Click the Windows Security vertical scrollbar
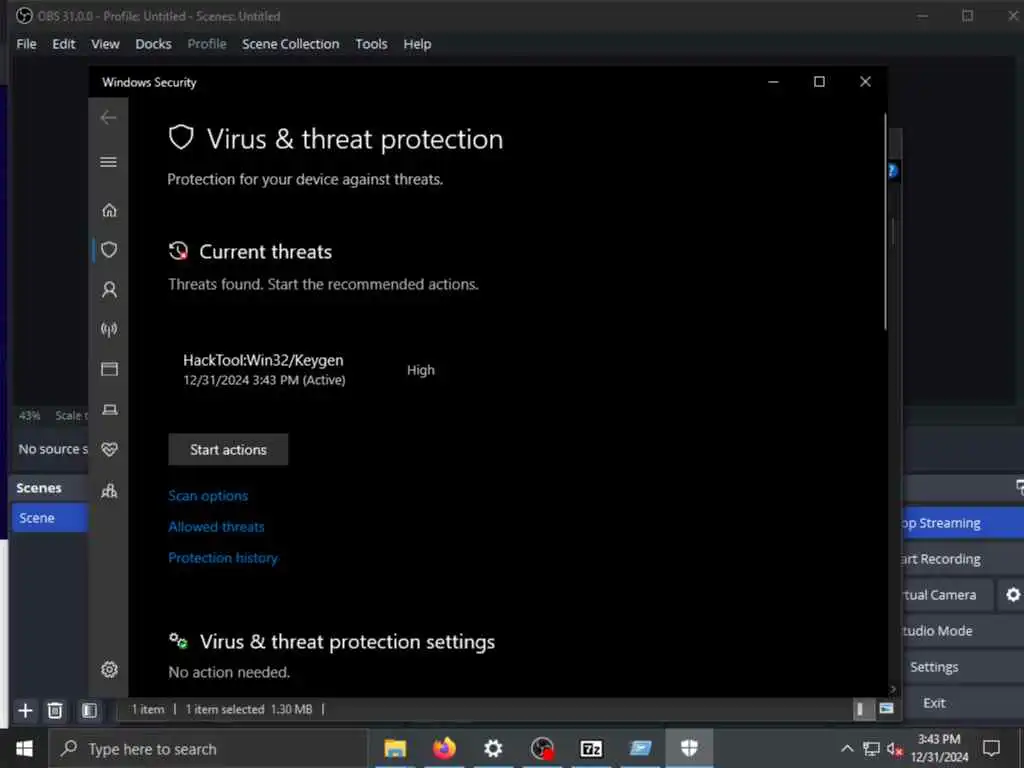Screen dimensions: 1024x768 pyautogui.click(x=886, y=222)
